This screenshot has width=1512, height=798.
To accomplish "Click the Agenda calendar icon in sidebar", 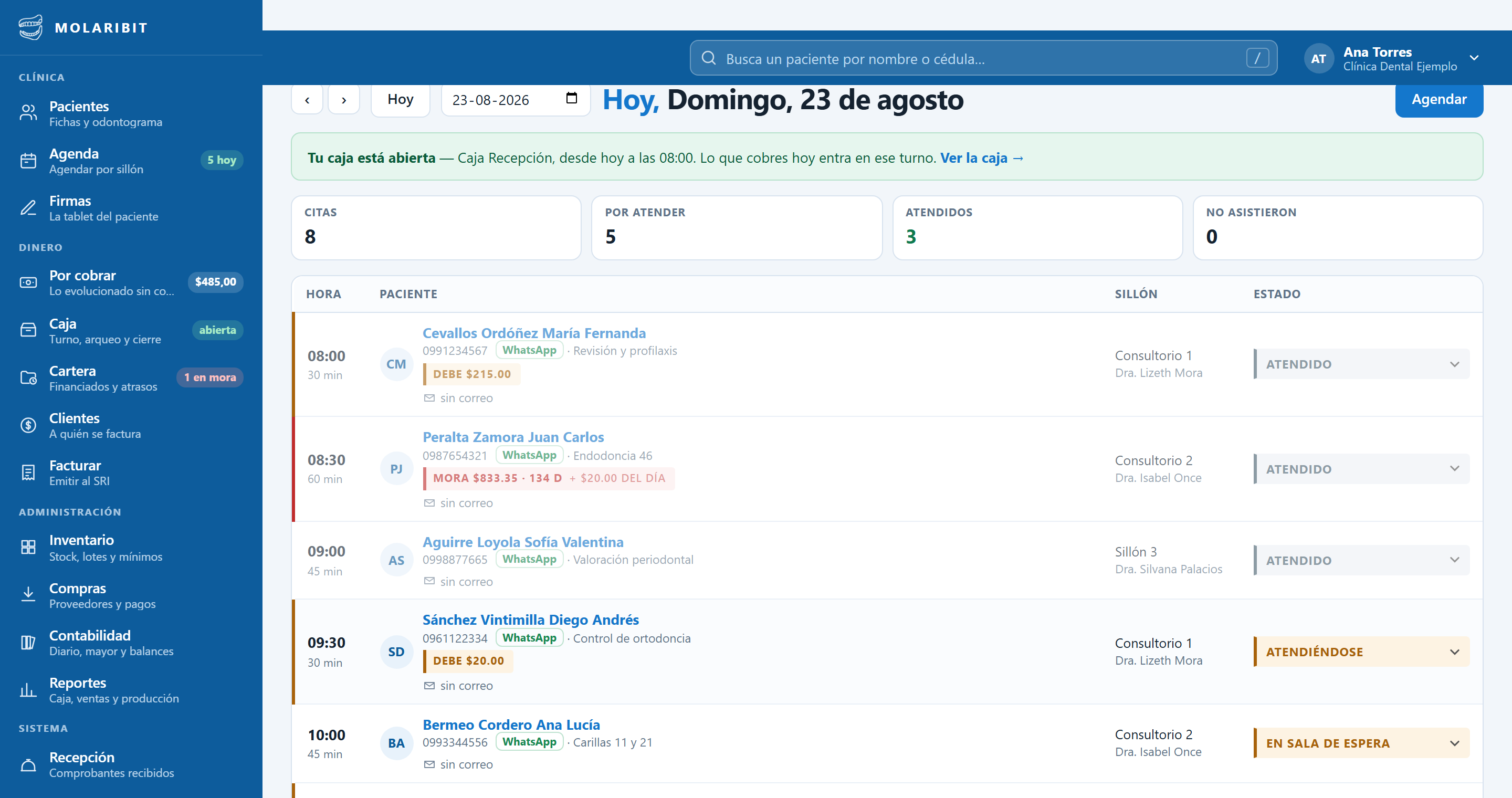I will point(28,160).
